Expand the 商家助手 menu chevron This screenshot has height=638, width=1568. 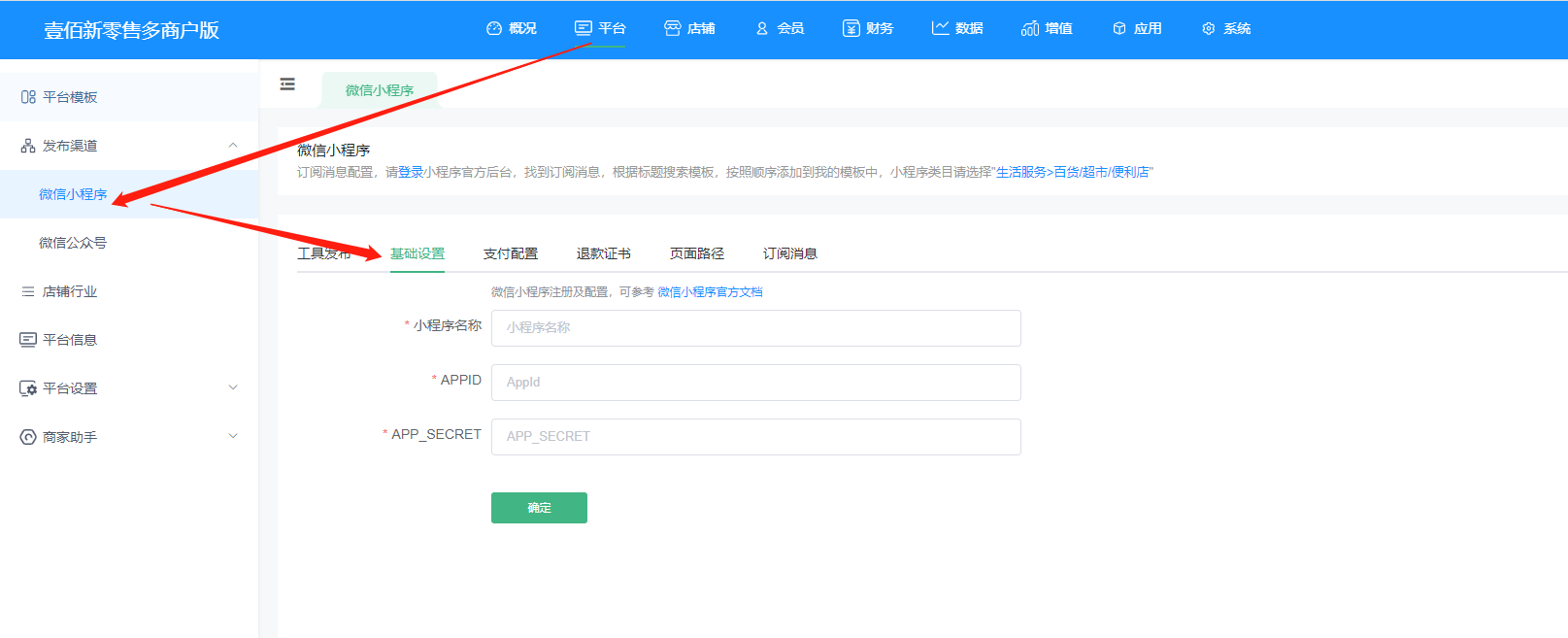[233, 436]
